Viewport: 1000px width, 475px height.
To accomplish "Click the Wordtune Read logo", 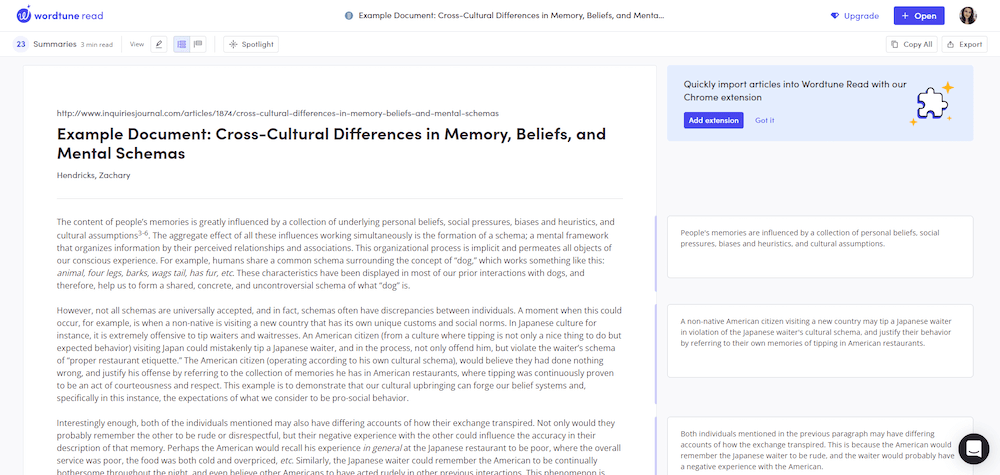I will click(60, 16).
